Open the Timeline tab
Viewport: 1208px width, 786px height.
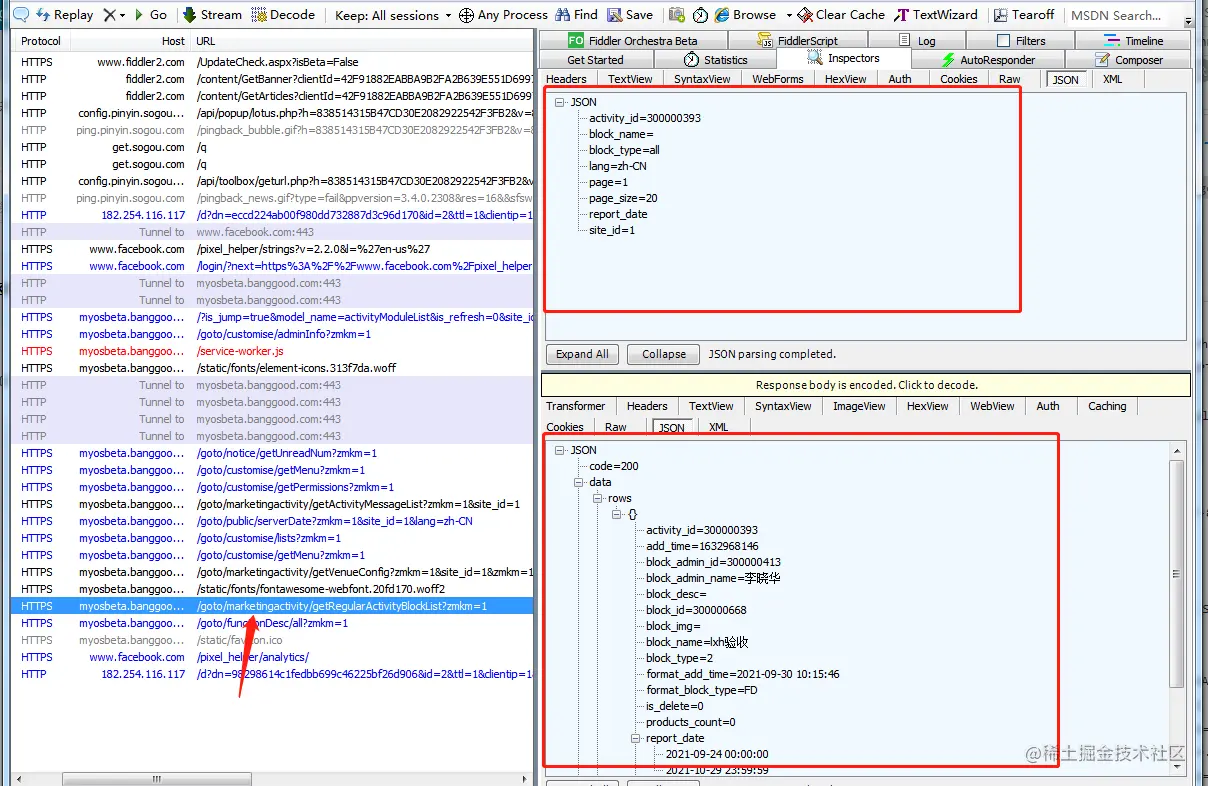(1133, 40)
